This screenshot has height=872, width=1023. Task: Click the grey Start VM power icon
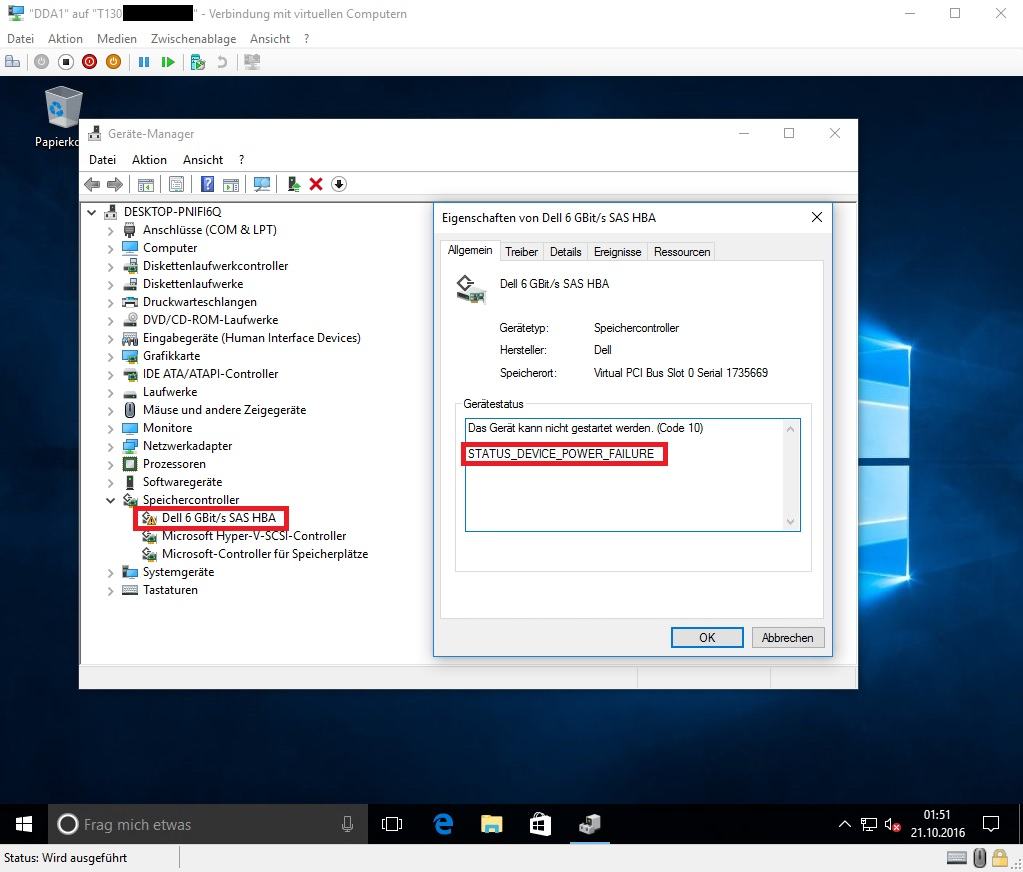(x=42, y=62)
